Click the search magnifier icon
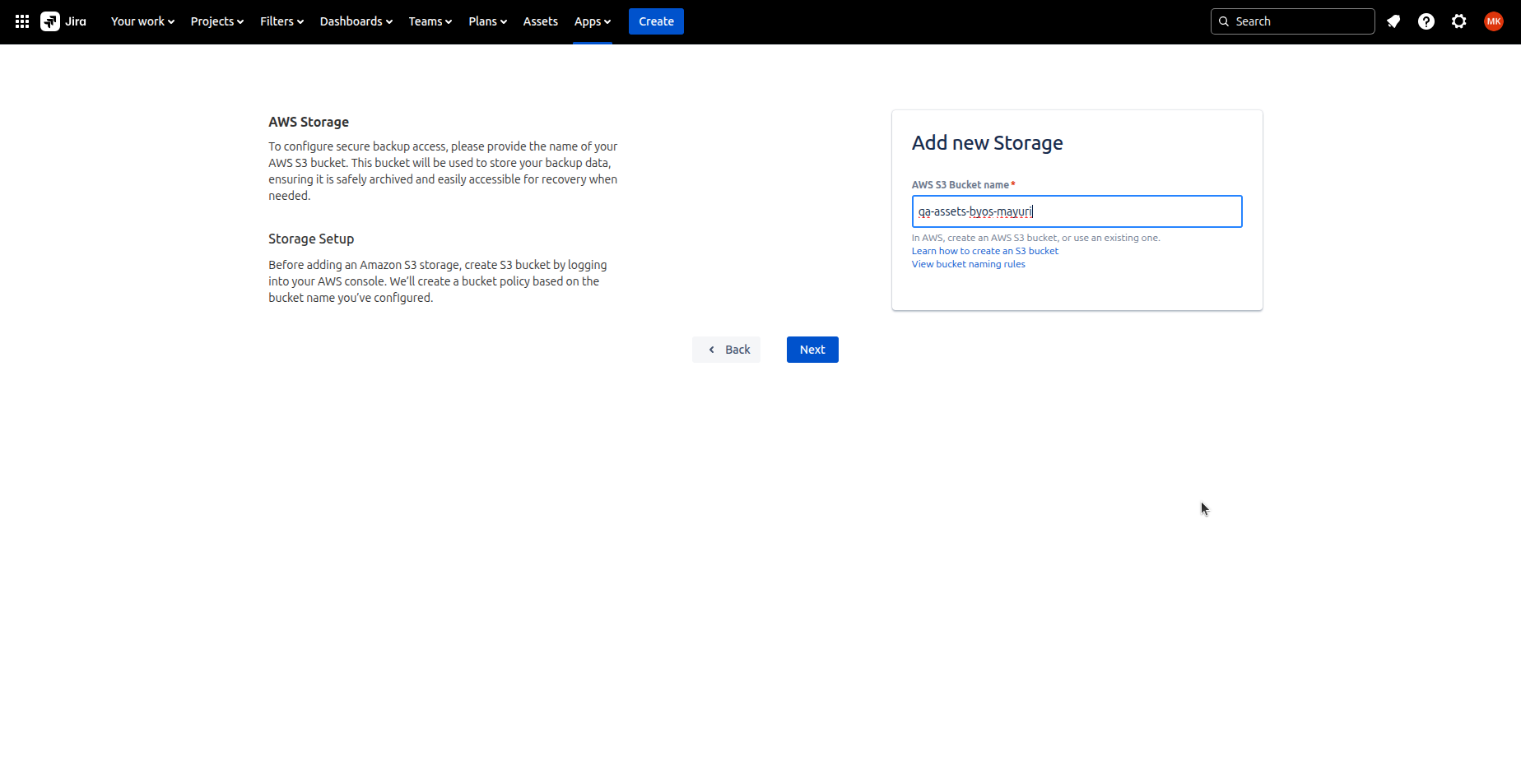This screenshot has height=784, width=1521. coord(1224,21)
